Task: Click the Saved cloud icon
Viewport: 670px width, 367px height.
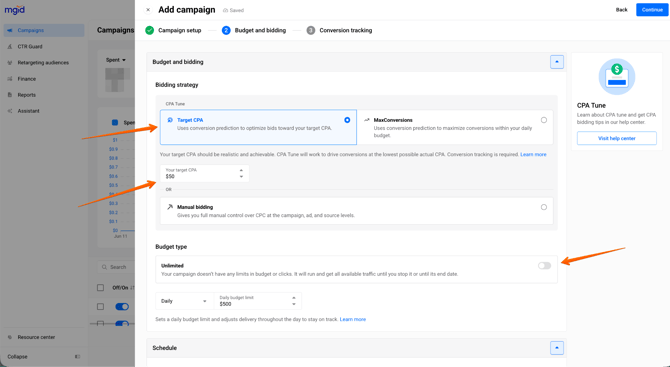Action: point(225,10)
